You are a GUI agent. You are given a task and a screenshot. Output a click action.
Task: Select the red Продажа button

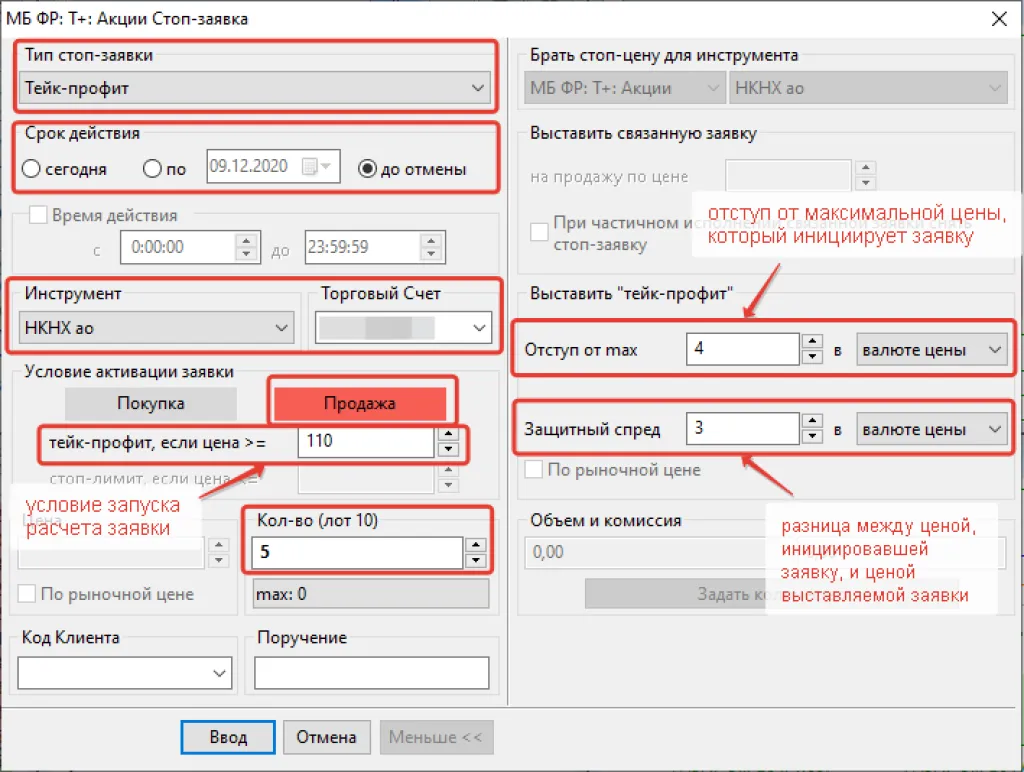click(x=359, y=403)
